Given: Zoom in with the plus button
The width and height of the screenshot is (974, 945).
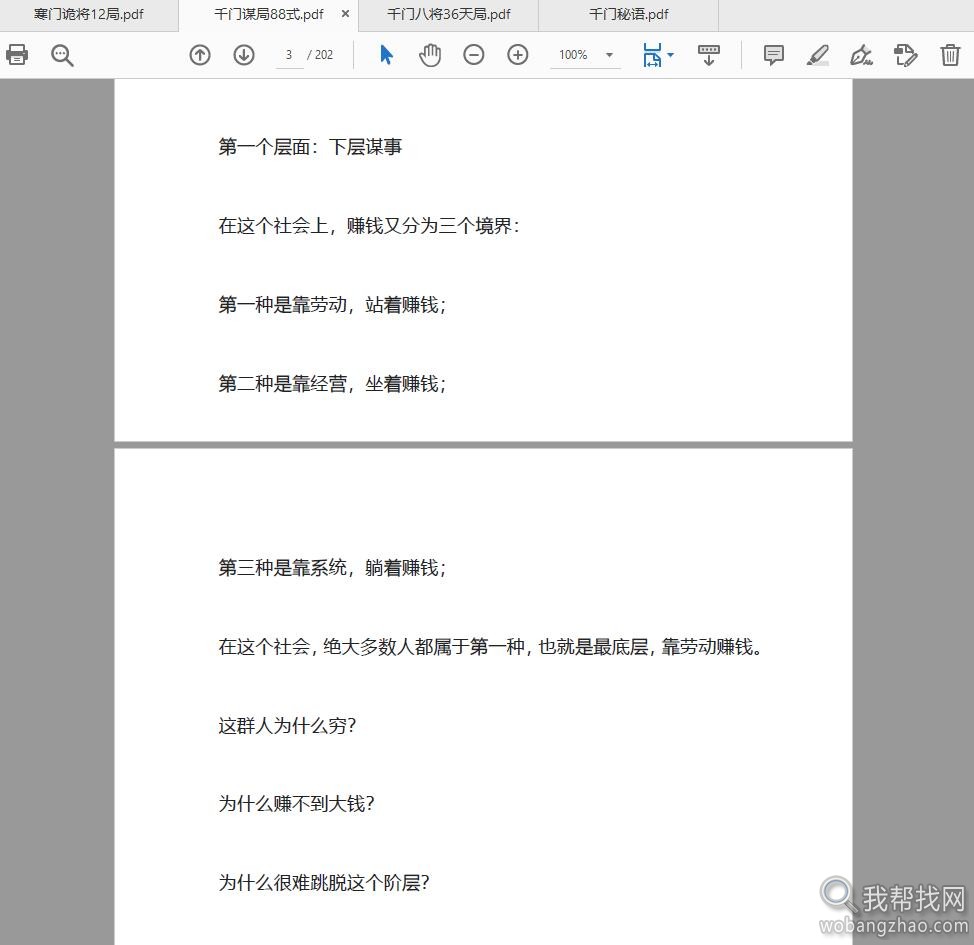Looking at the screenshot, I should [517, 55].
